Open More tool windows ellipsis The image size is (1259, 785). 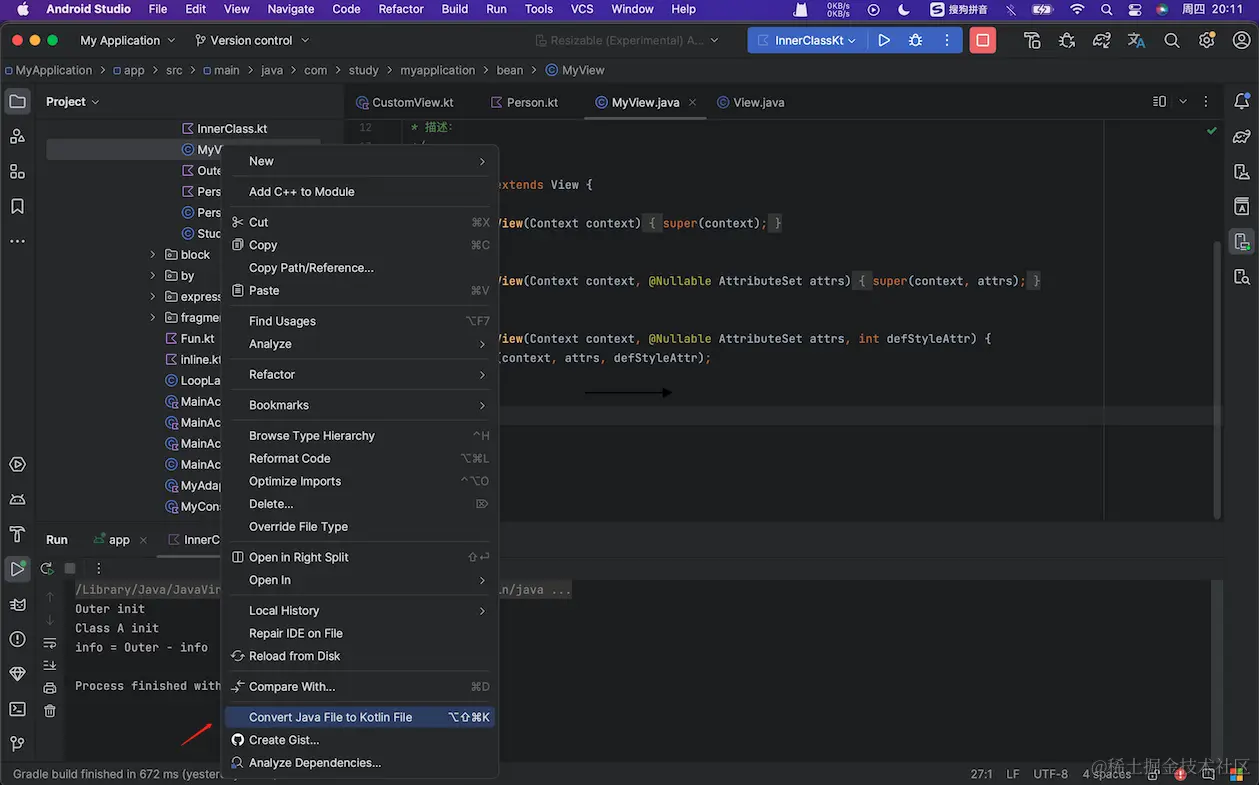[x=17, y=241]
